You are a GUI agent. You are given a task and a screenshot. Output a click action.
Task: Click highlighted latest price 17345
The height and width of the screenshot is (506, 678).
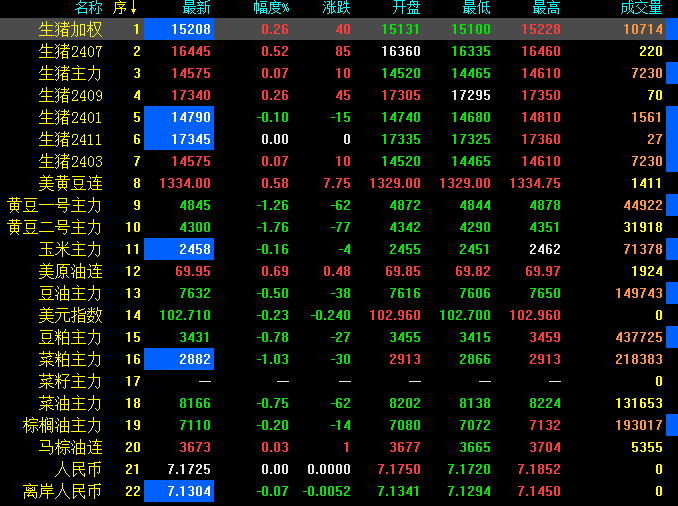179,139
